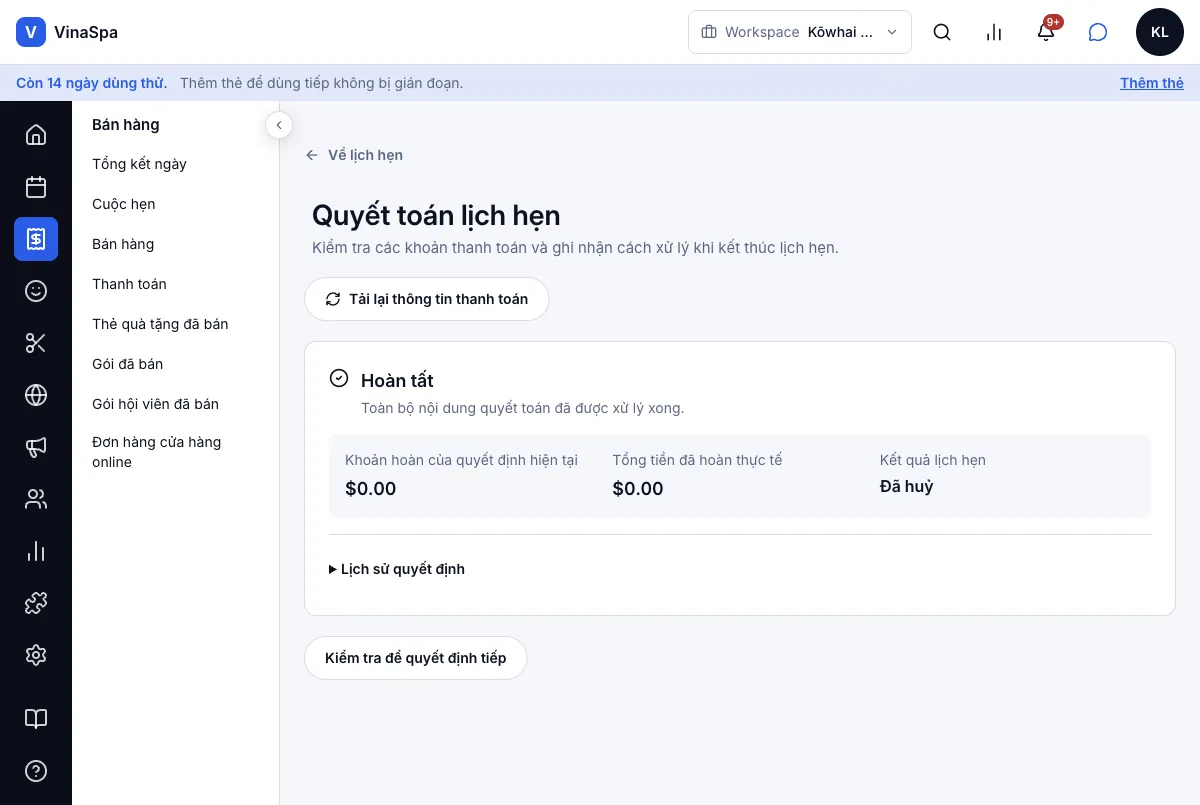The image size is (1200, 805).
Task: Open notifications bell with 9+ badge
Action: [x=1046, y=32]
